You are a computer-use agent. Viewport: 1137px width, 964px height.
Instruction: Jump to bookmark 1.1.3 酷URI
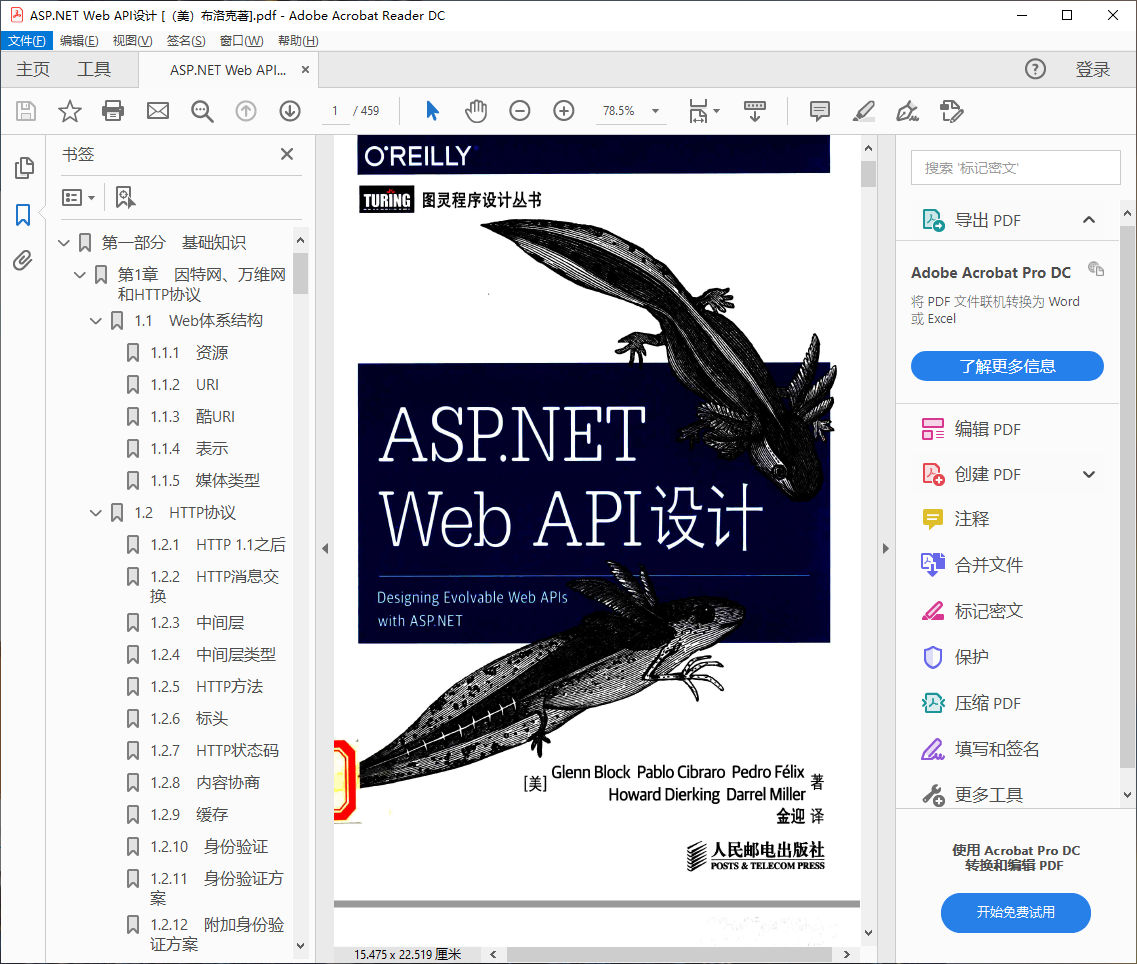click(192, 417)
